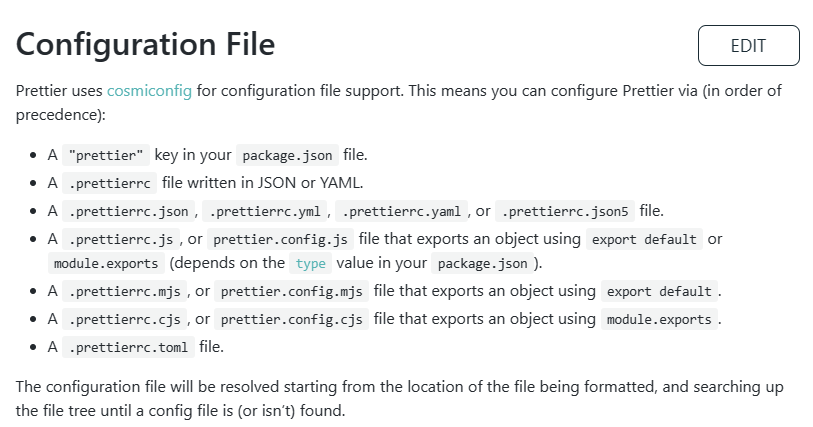Click the prettier.config.js code label
Image resolution: width=813 pixels, height=427 pixels.
(x=281, y=239)
